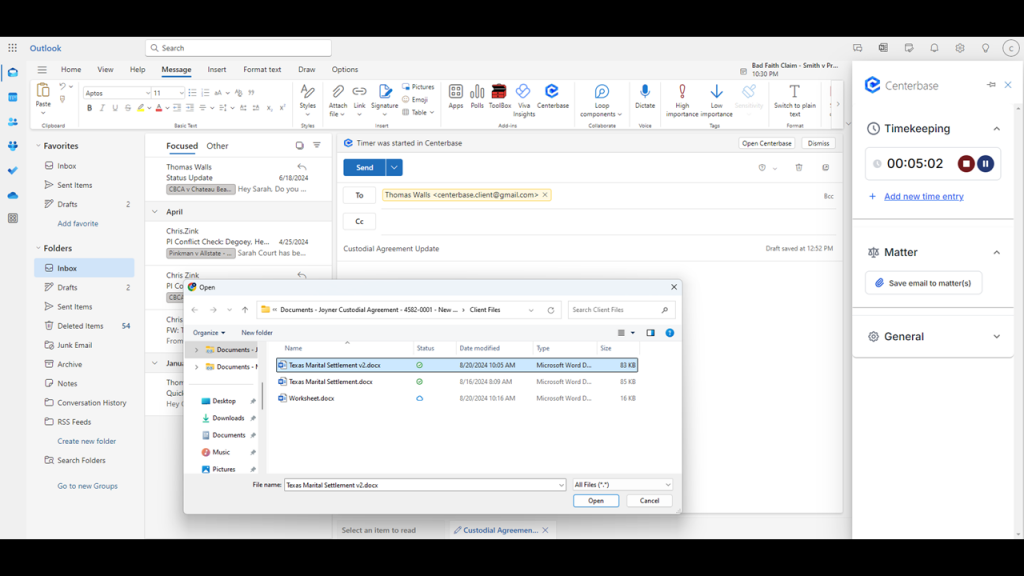
Task: Open the Insert ribbon tab
Action: pos(217,69)
